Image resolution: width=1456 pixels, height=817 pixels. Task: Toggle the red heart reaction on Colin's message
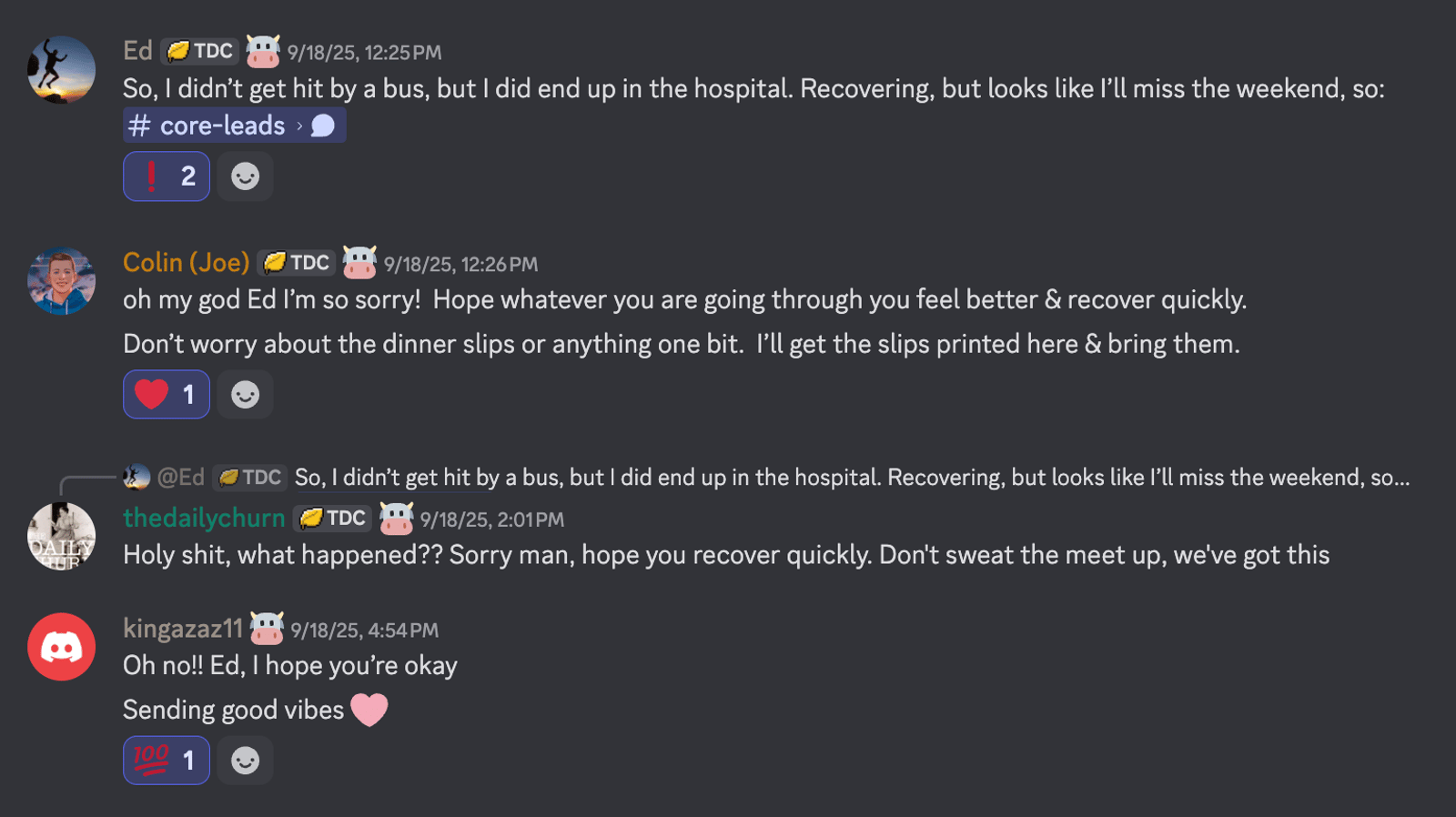(167, 395)
